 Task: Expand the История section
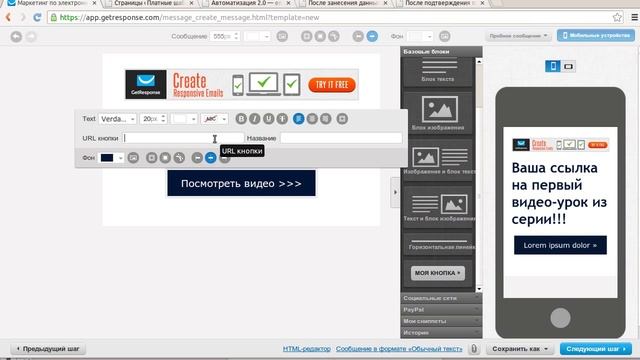(x=441, y=333)
